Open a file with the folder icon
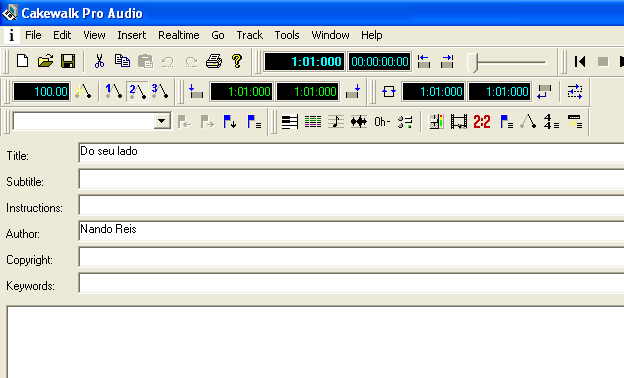624x378 pixels. [x=45, y=61]
